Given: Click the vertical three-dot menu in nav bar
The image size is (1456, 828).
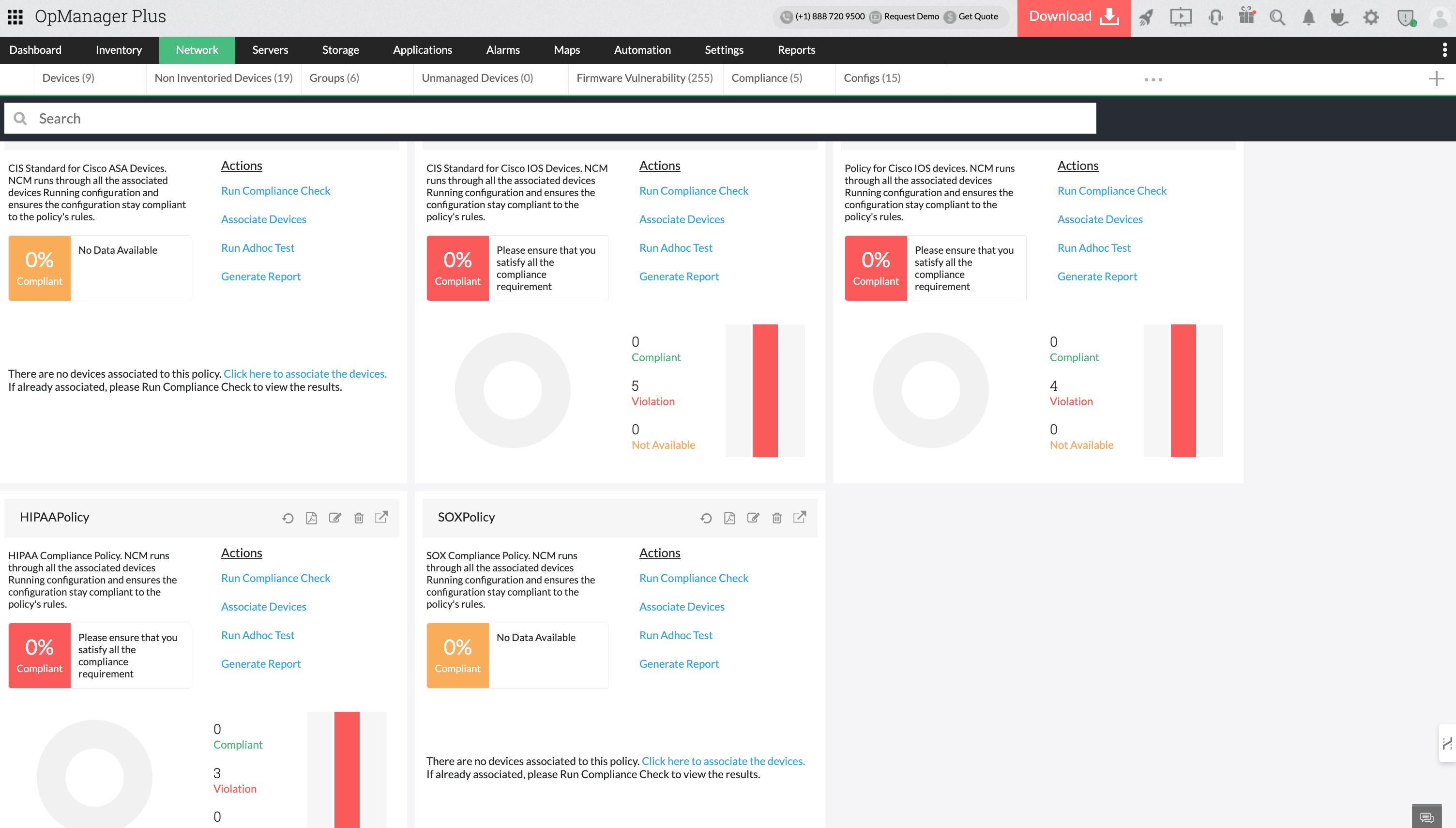Looking at the screenshot, I should pos(1444,50).
